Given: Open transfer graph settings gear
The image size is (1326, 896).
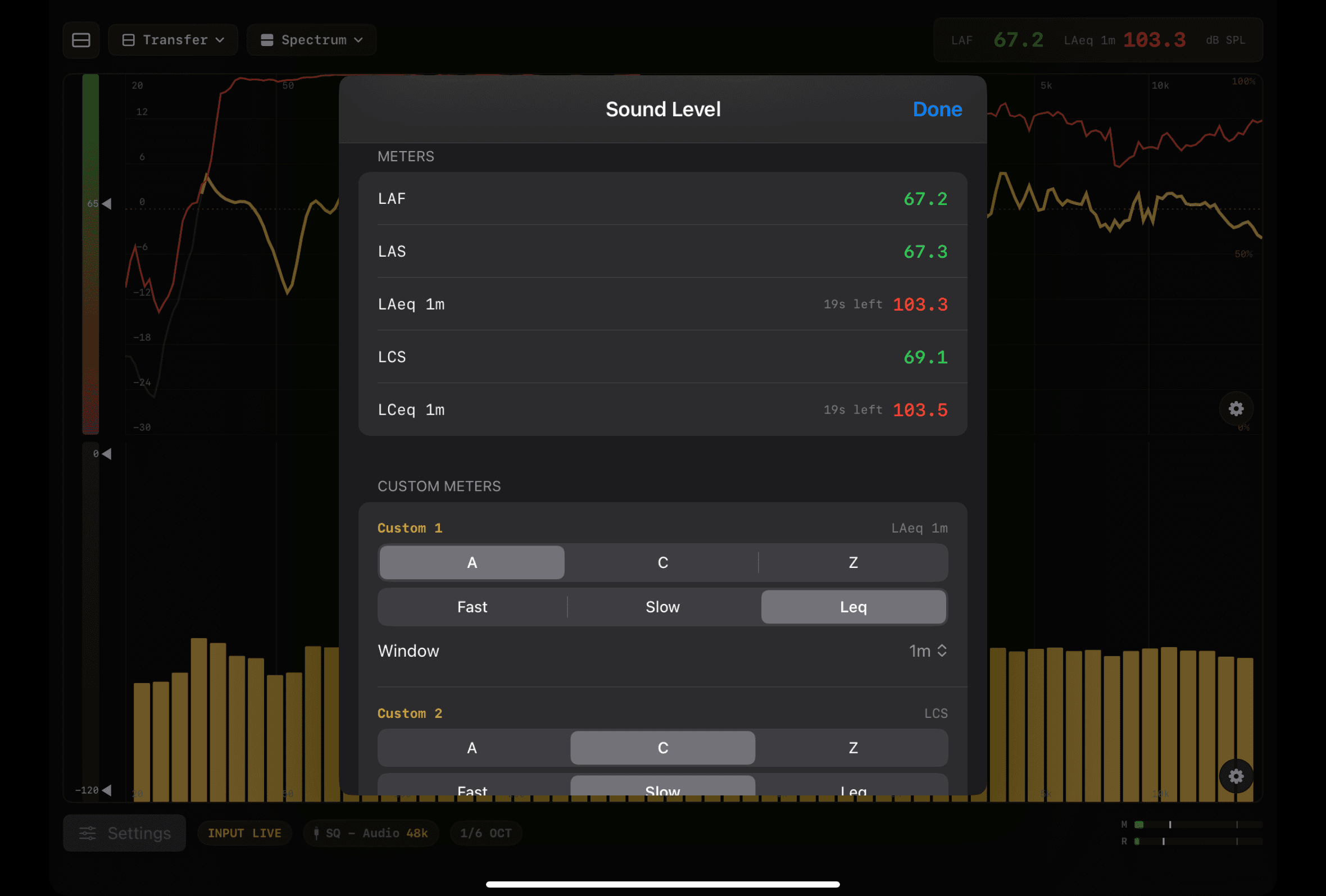Looking at the screenshot, I should [x=1236, y=408].
